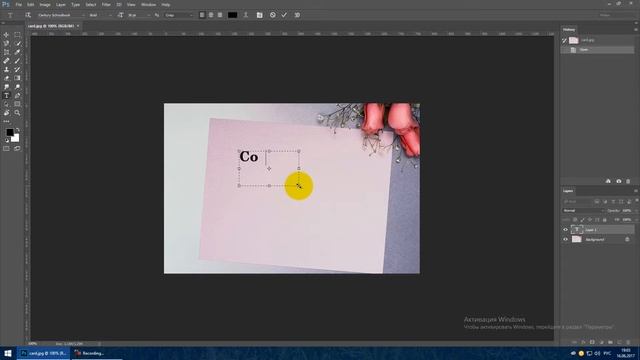Image resolution: width=640 pixels, height=360 pixels.
Task: Select the Quick Selection tool
Action: click(x=17, y=44)
